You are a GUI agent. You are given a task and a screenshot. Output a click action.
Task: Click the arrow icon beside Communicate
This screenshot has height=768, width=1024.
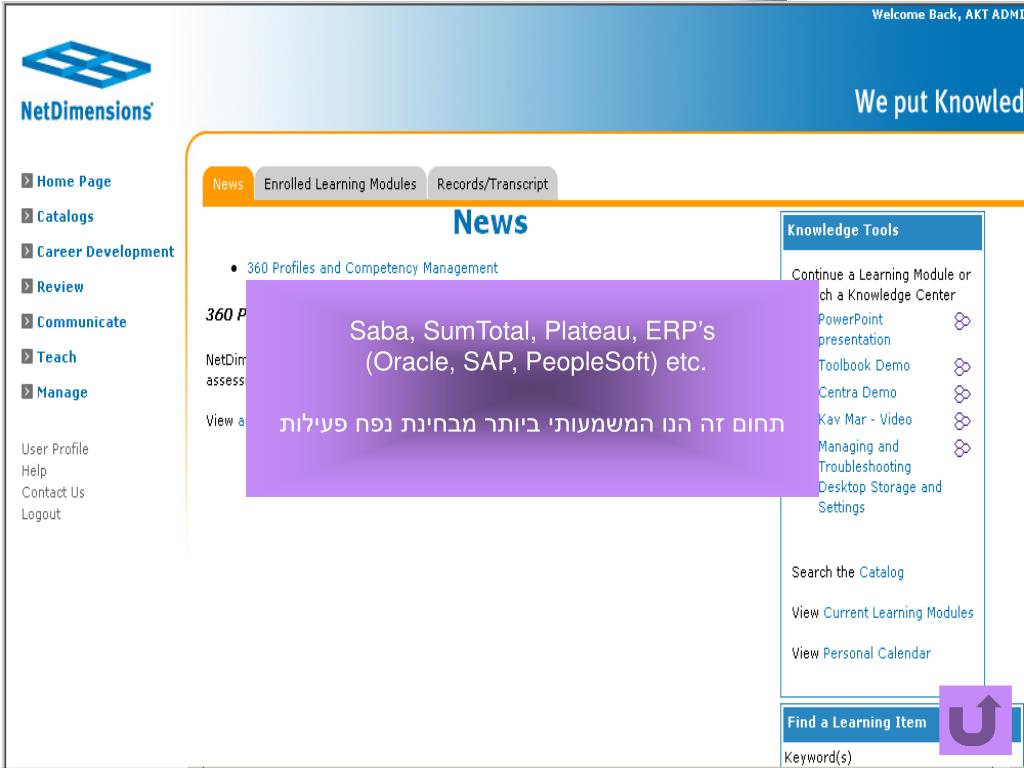tap(27, 321)
